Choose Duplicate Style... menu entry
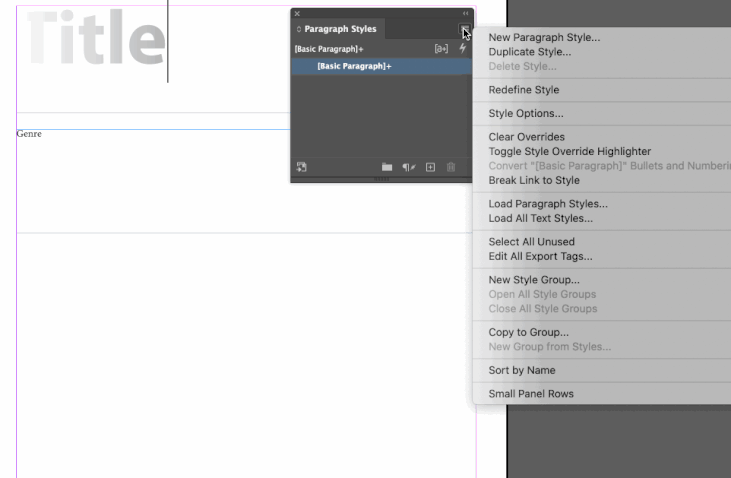The height and width of the screenshot is (478, 731). pyautogui.click(x=530, y=52)
